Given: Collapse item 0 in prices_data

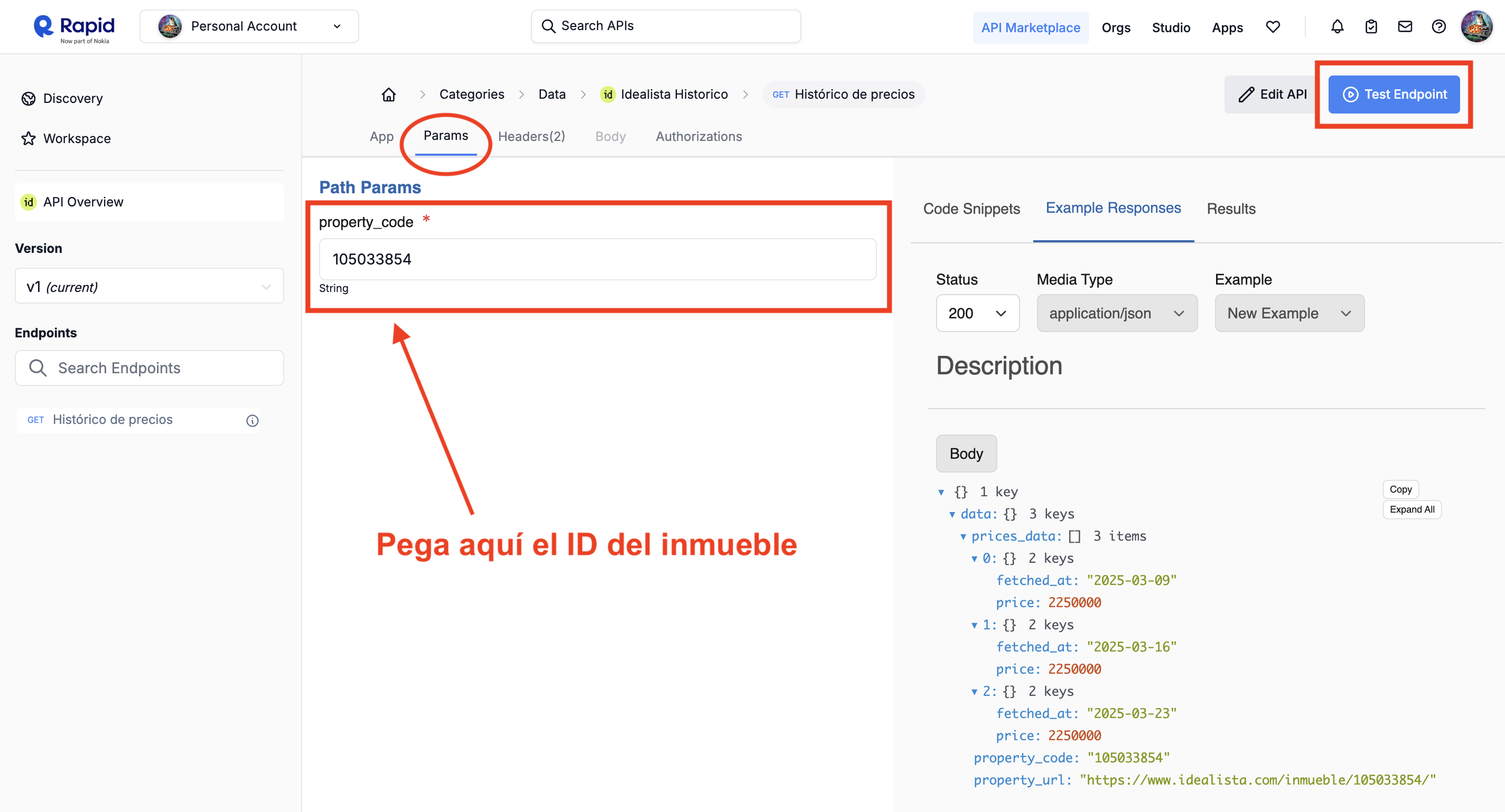Looking at the screenshot, I should click(x=975, y=559).
